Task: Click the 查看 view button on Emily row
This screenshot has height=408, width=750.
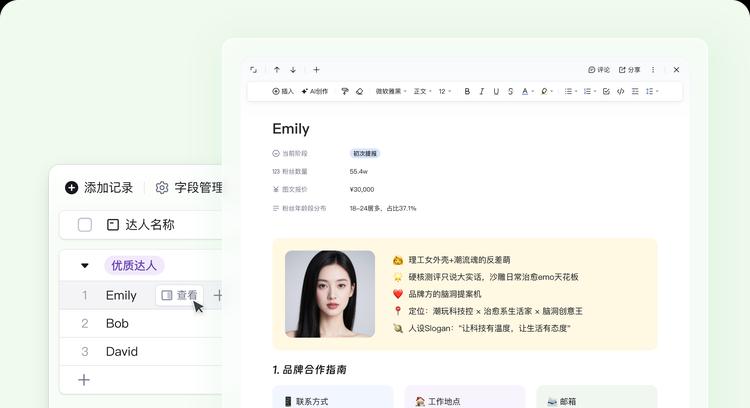Action: click(180, 296)
